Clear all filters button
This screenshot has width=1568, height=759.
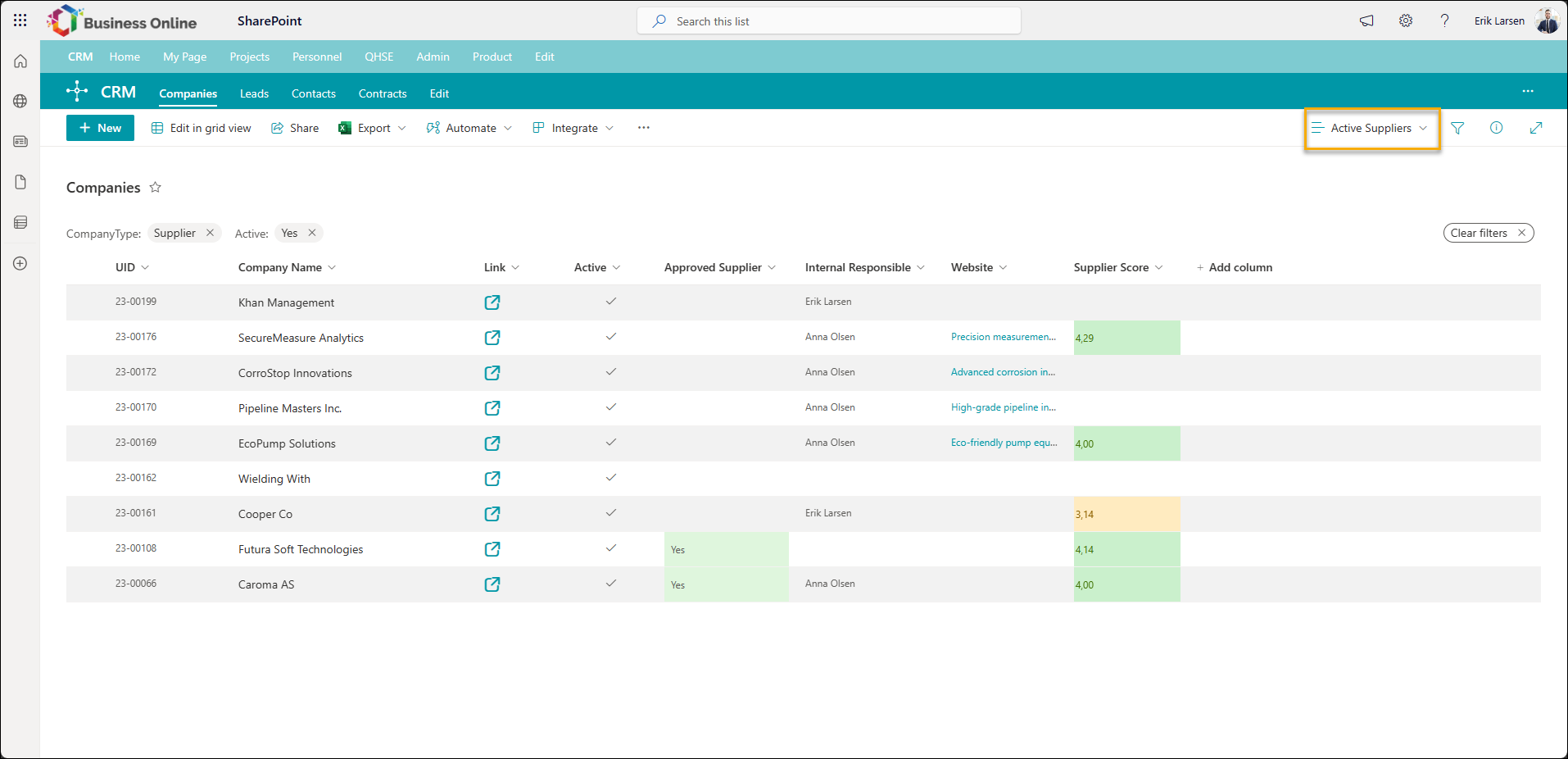1489,233
